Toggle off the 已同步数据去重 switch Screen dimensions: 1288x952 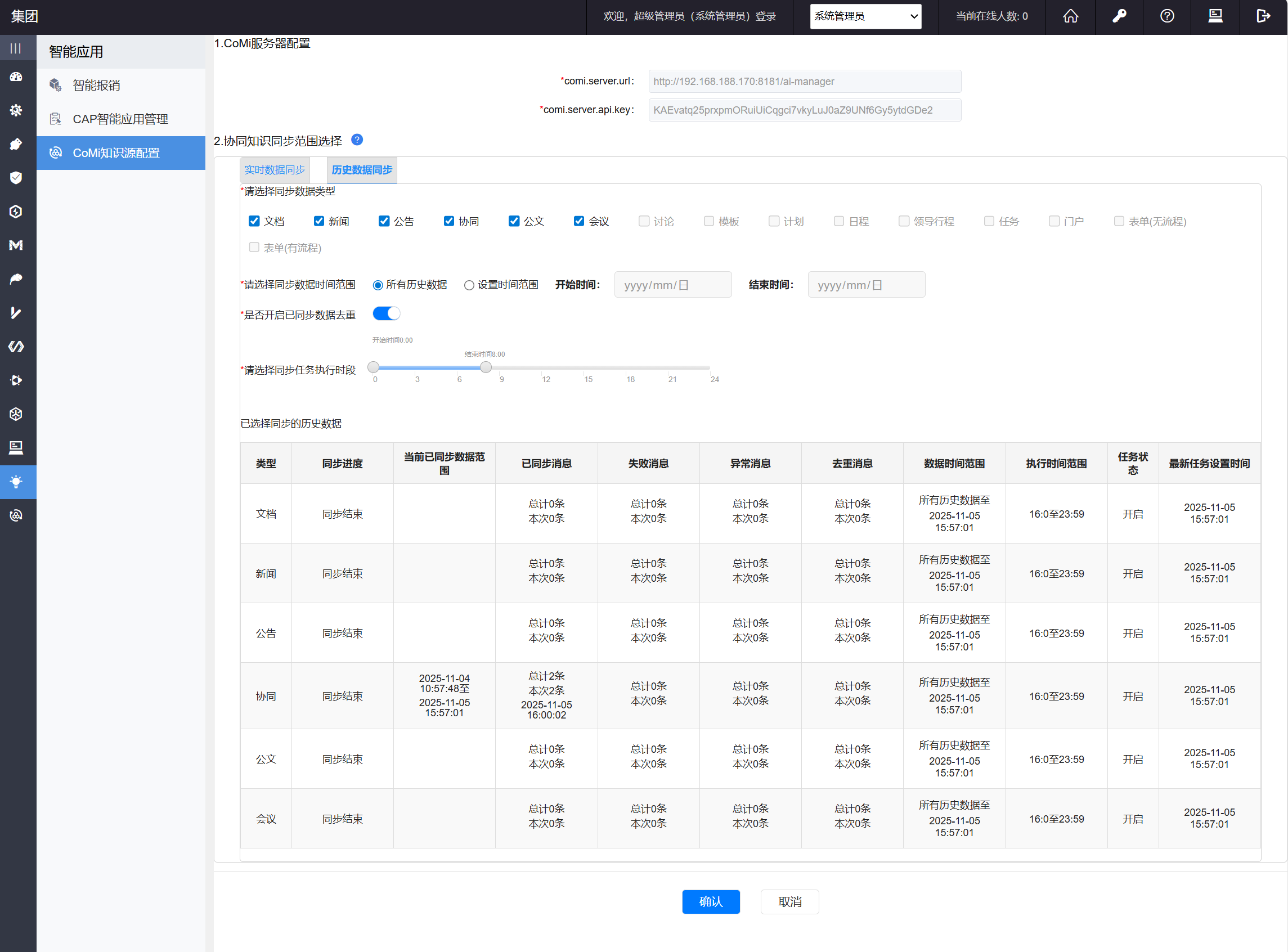(386, 313)
